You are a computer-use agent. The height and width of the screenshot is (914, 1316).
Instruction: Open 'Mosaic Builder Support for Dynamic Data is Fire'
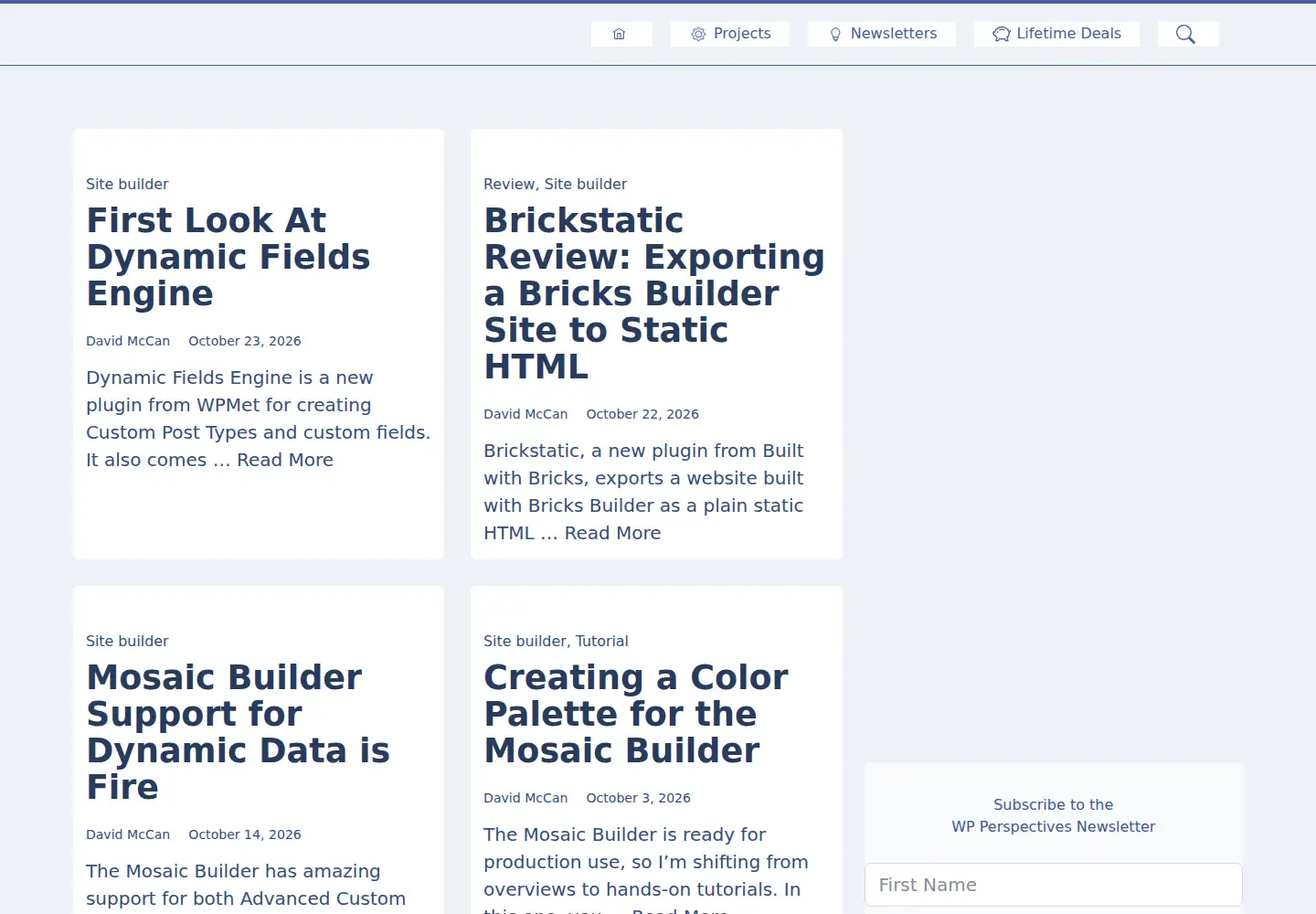(238, 732)
